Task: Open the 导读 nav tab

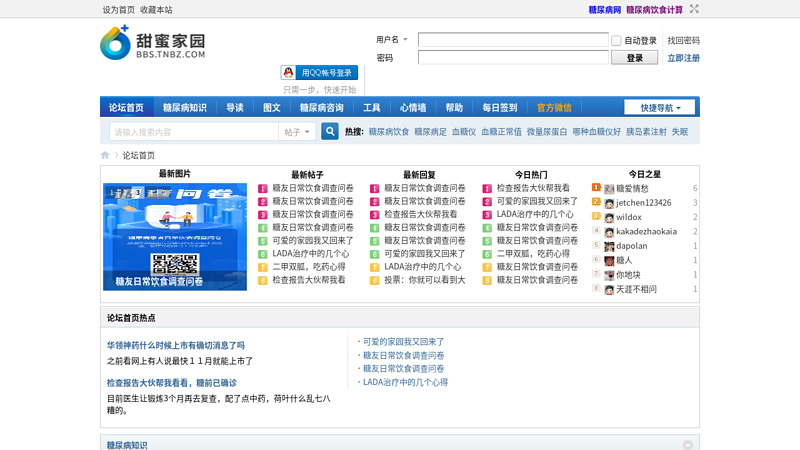Action: click(235, 108)
